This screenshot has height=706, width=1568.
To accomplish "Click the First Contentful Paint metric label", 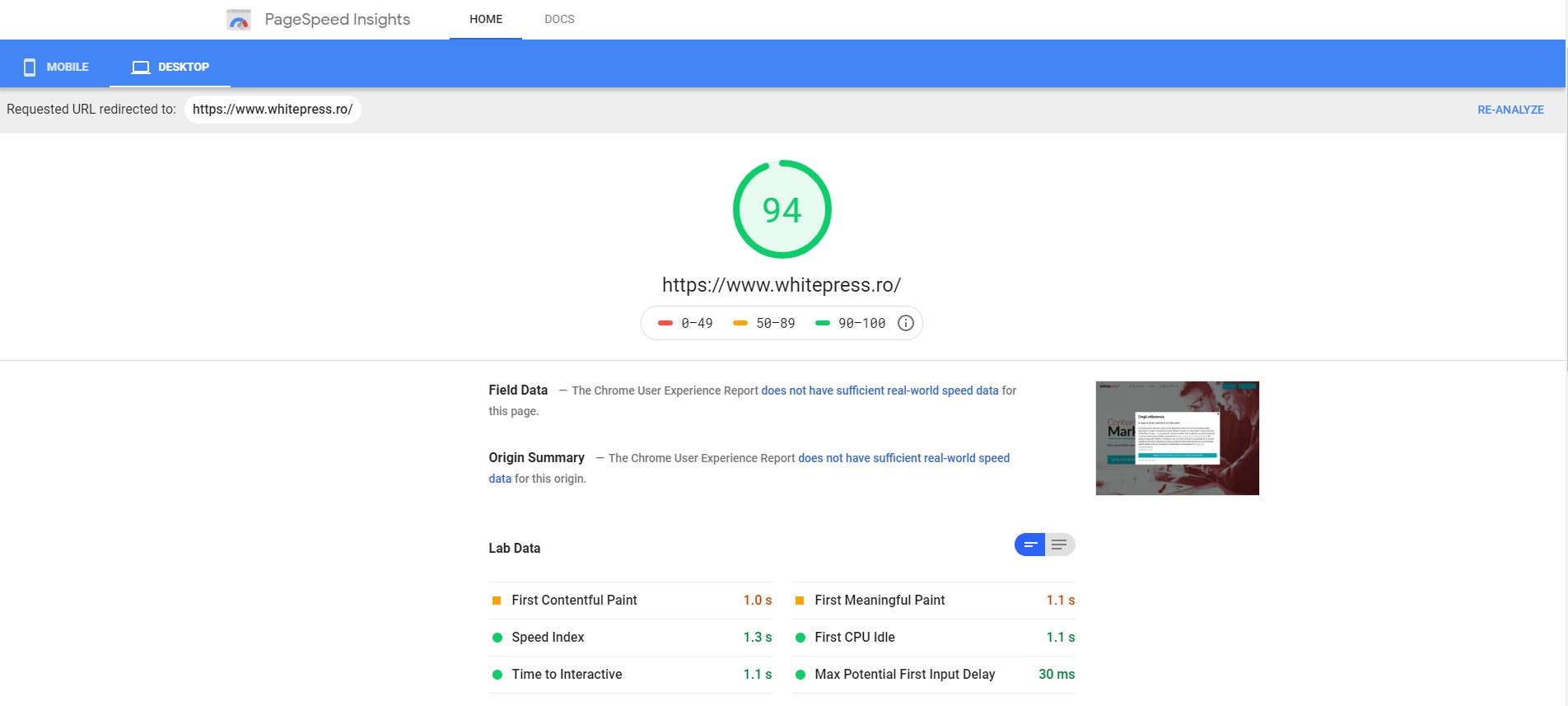I will click(575, 601).
